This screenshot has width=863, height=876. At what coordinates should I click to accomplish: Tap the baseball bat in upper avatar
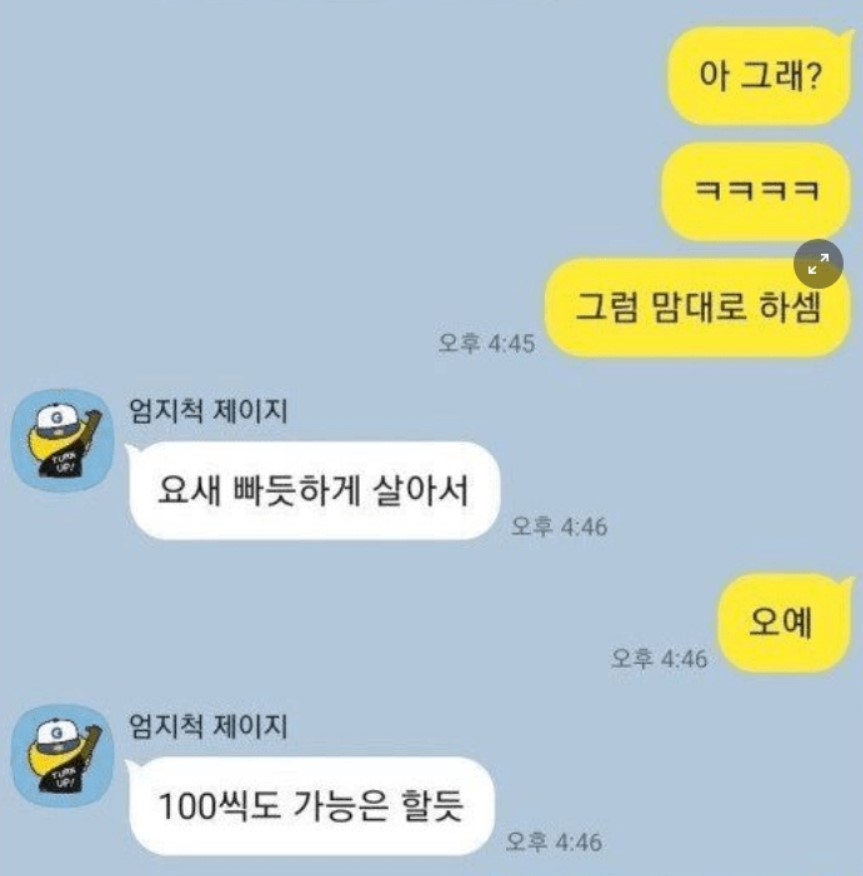pyautogui.click(x=92, y=427)
